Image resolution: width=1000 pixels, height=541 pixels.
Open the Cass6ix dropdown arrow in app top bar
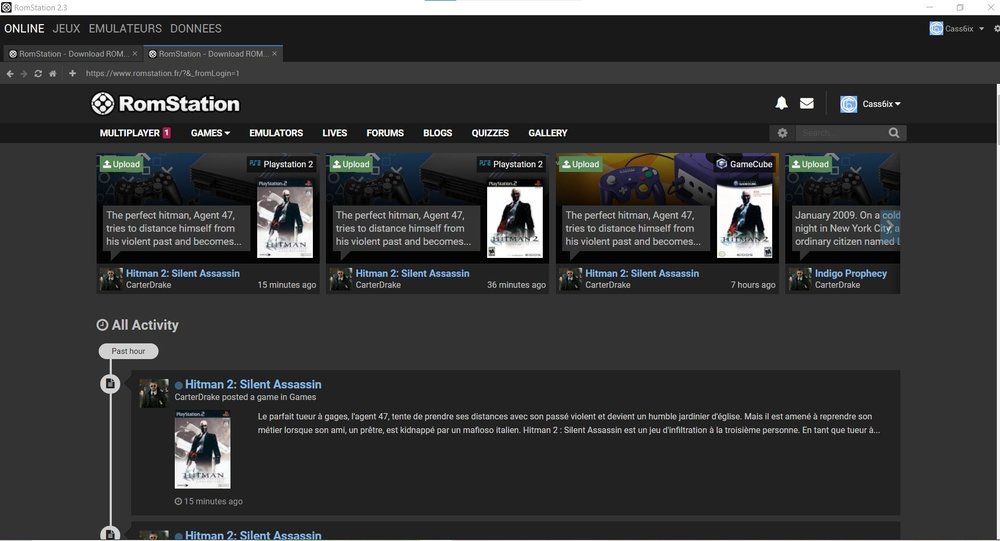(x=982, y=28)
